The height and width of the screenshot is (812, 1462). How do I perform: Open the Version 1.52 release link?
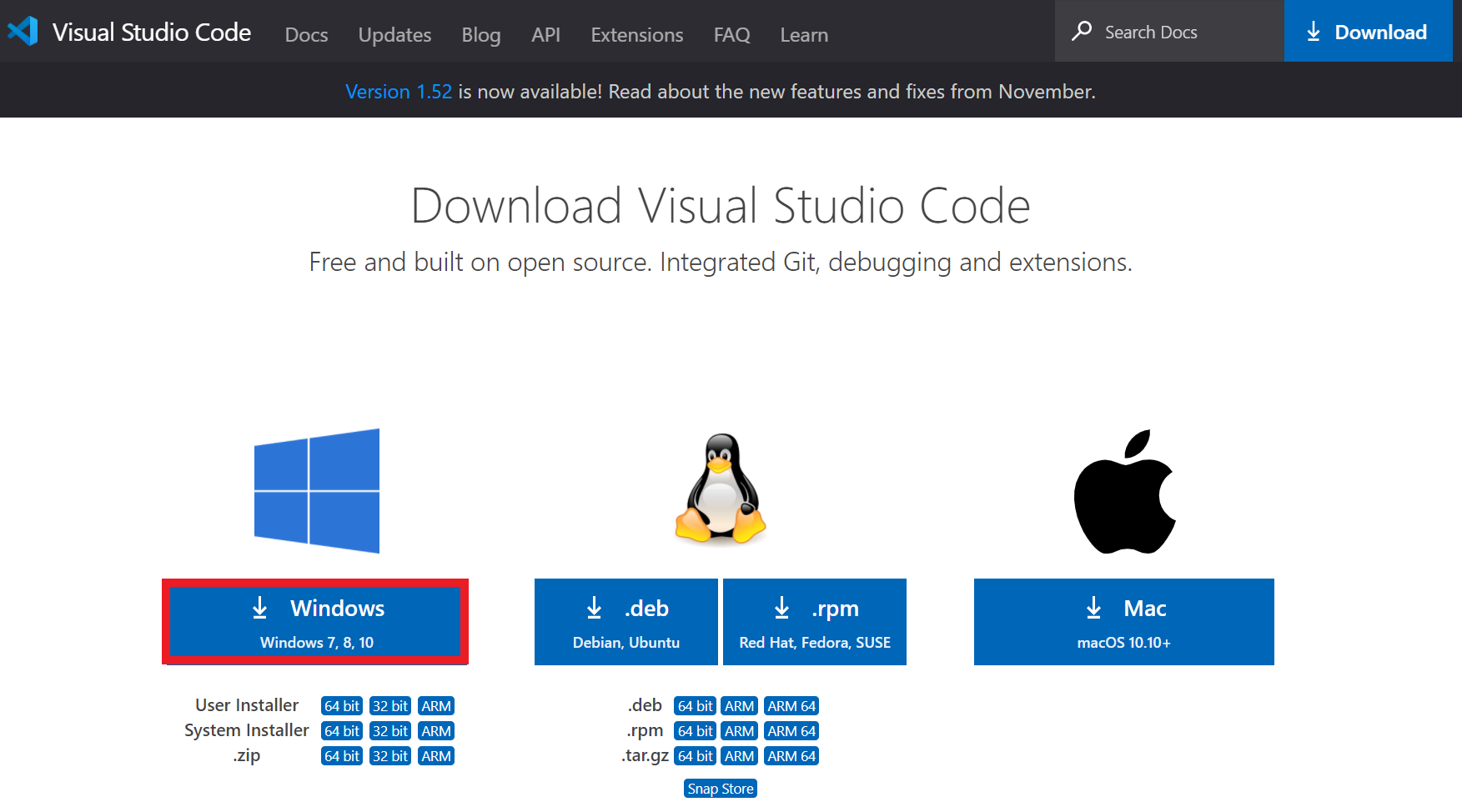(399, 92)
